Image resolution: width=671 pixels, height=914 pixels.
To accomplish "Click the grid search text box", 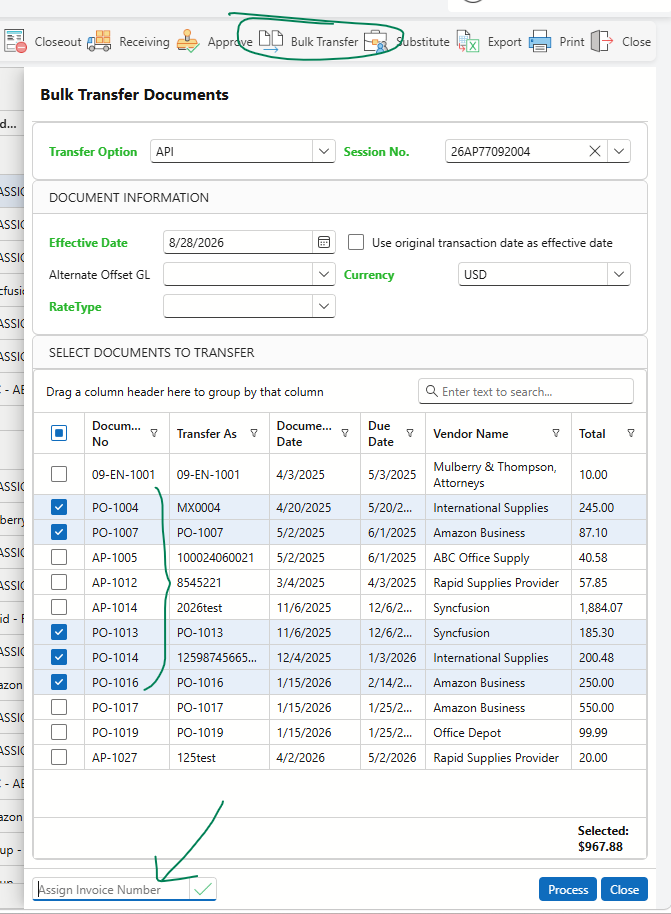I will pyautogui.click(x=526, y=391).
